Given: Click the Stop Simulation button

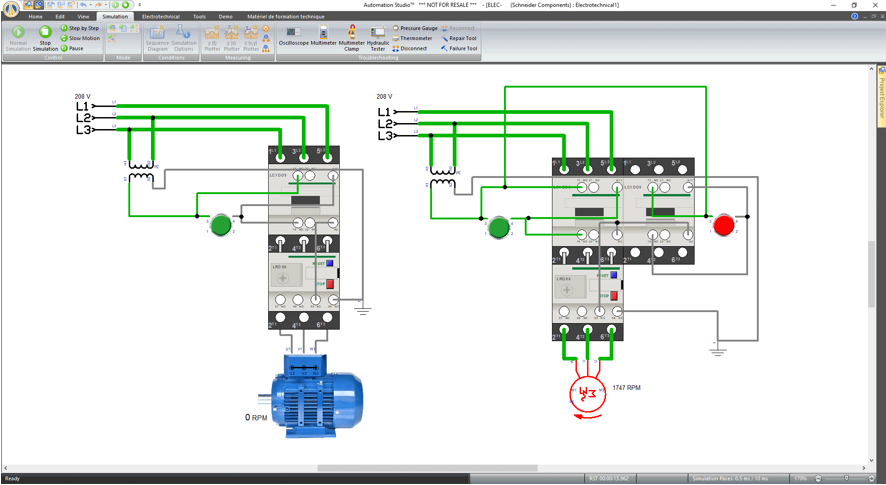Looking at the screenshot, I should pyautogui.click(x=45, y=38).
